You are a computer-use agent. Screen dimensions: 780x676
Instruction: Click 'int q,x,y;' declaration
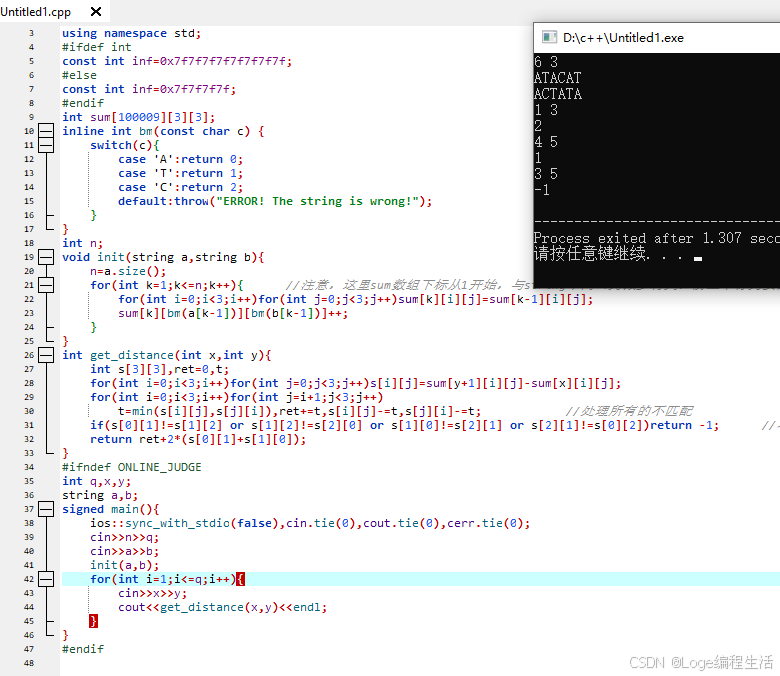(x=97, y=482)
